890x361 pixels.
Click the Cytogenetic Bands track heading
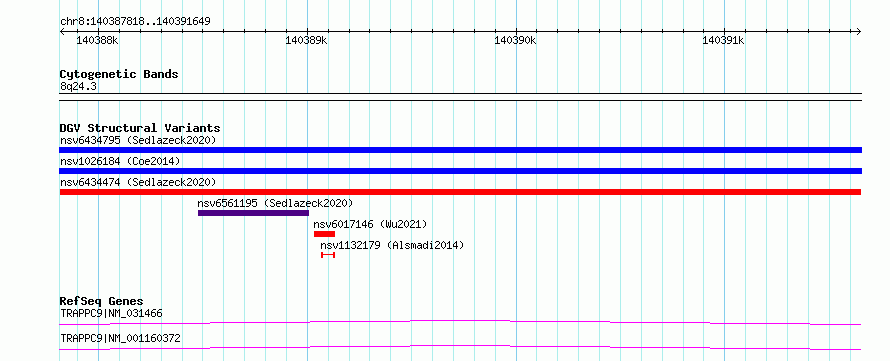pyautogui.click(x=119, y=74)
